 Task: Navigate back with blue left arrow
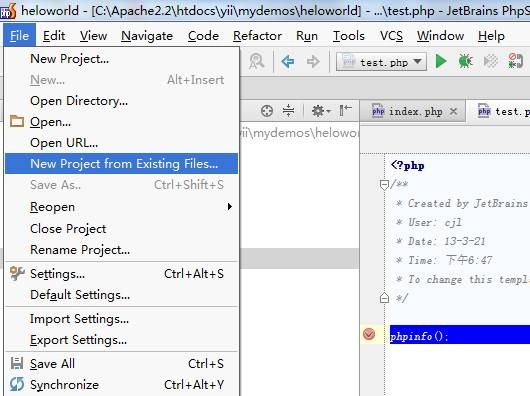coord(288,62)
